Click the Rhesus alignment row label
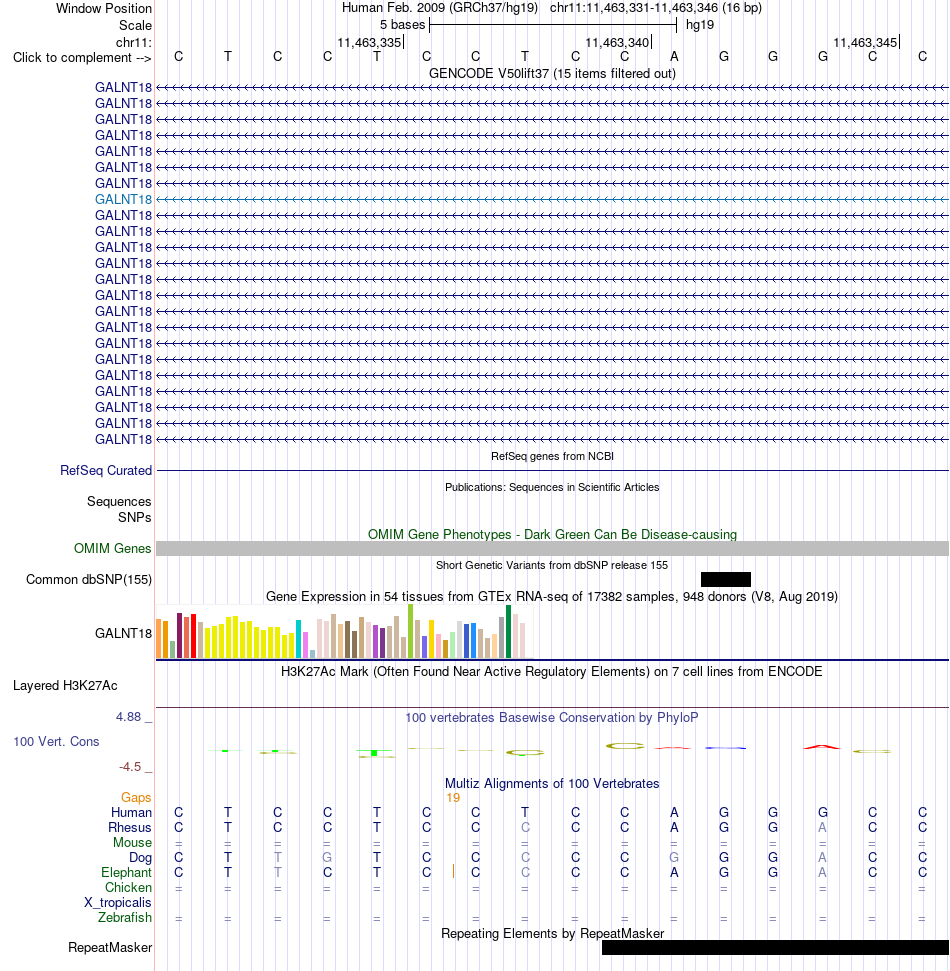Image resolution: width=950 pixels, height=971 pixels. click(x=129, y=828)
